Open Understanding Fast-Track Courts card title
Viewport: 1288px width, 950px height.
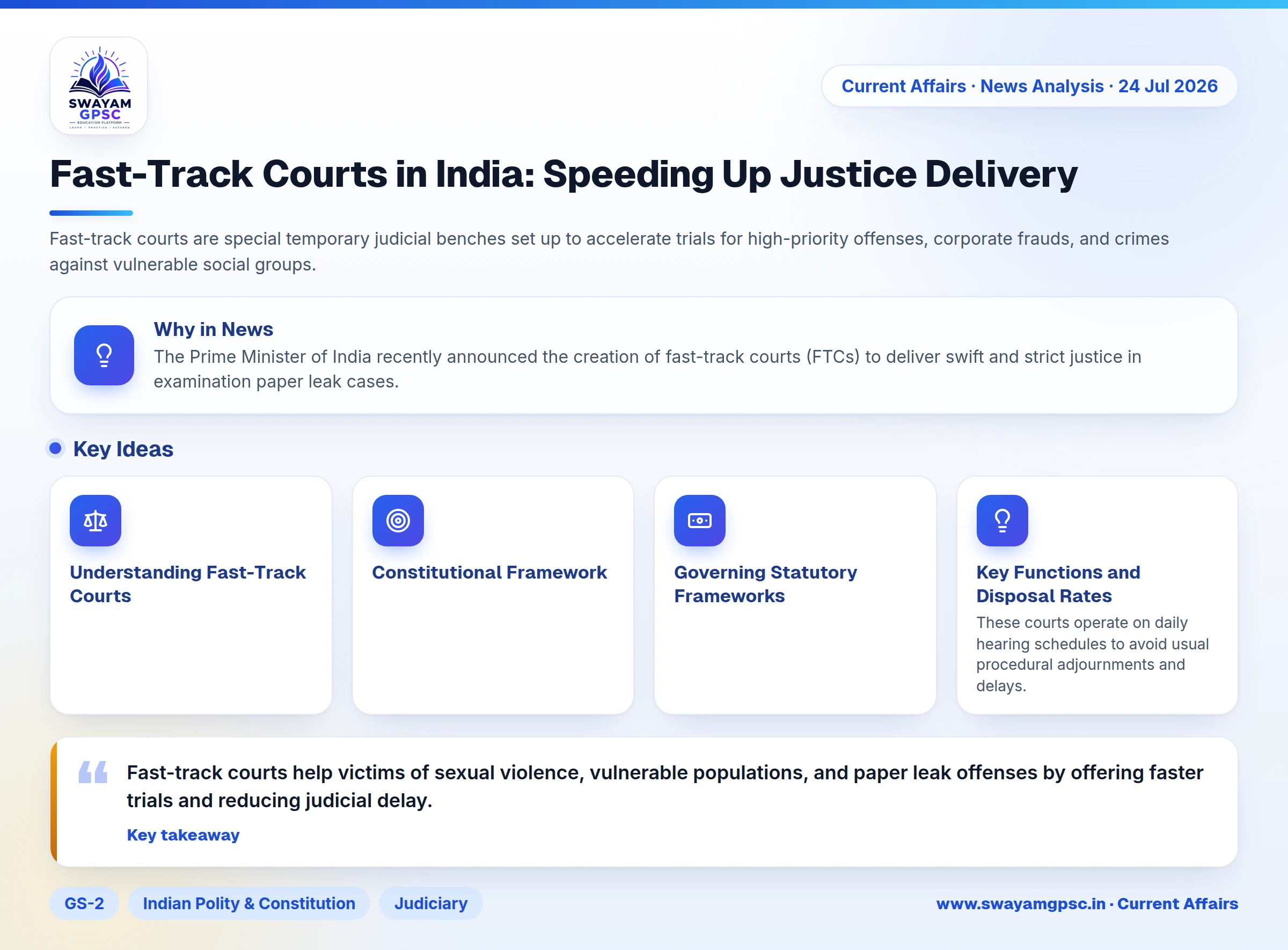tap(187, 584)
